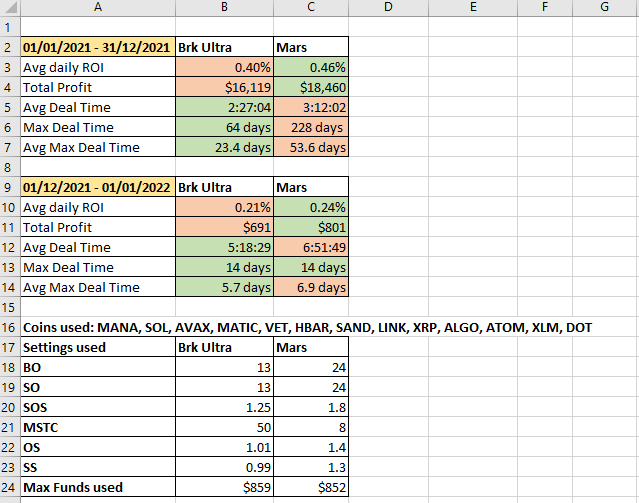Select the '5.7 days' cell
This screenshot has width=639, height=503.
point(225,287)
